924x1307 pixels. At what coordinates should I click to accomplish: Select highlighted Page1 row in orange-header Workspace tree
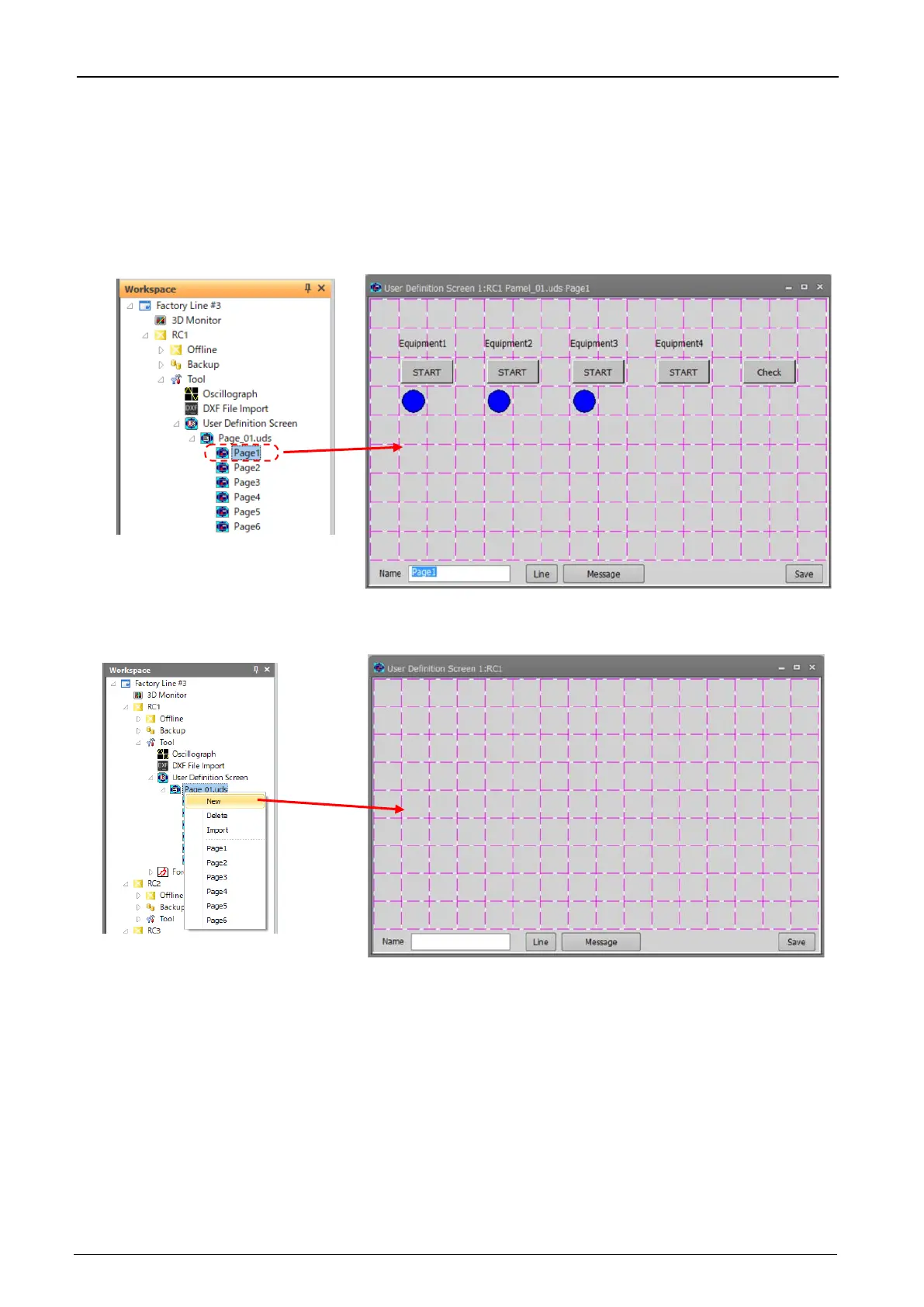(247, 453)
